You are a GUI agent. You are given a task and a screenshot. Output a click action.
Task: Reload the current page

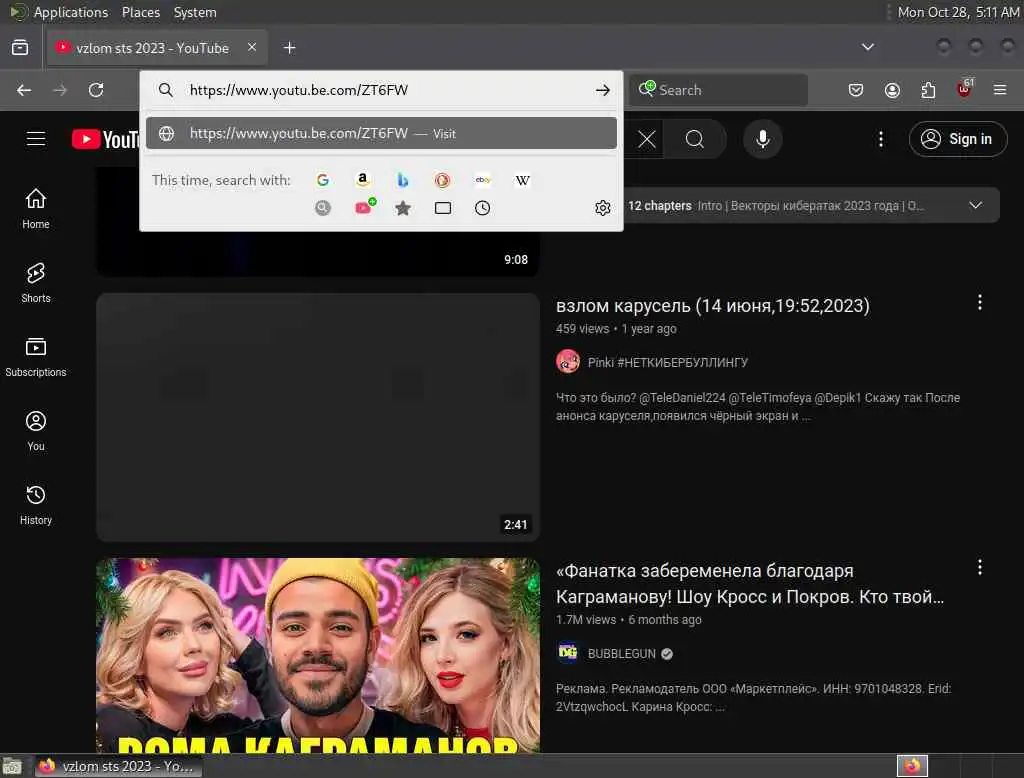click(96, 90)
